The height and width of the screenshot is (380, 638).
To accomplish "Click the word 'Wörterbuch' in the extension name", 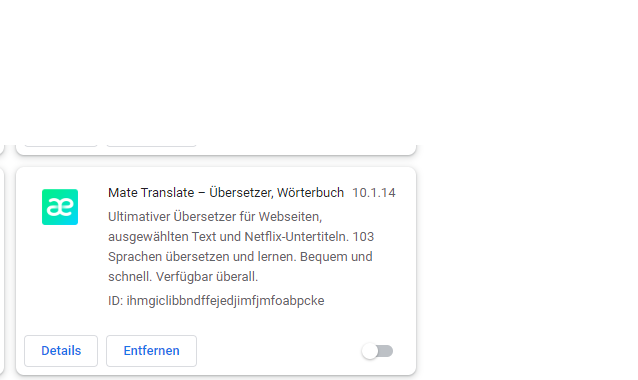I will pyautogui.click(x=310, y=192).
